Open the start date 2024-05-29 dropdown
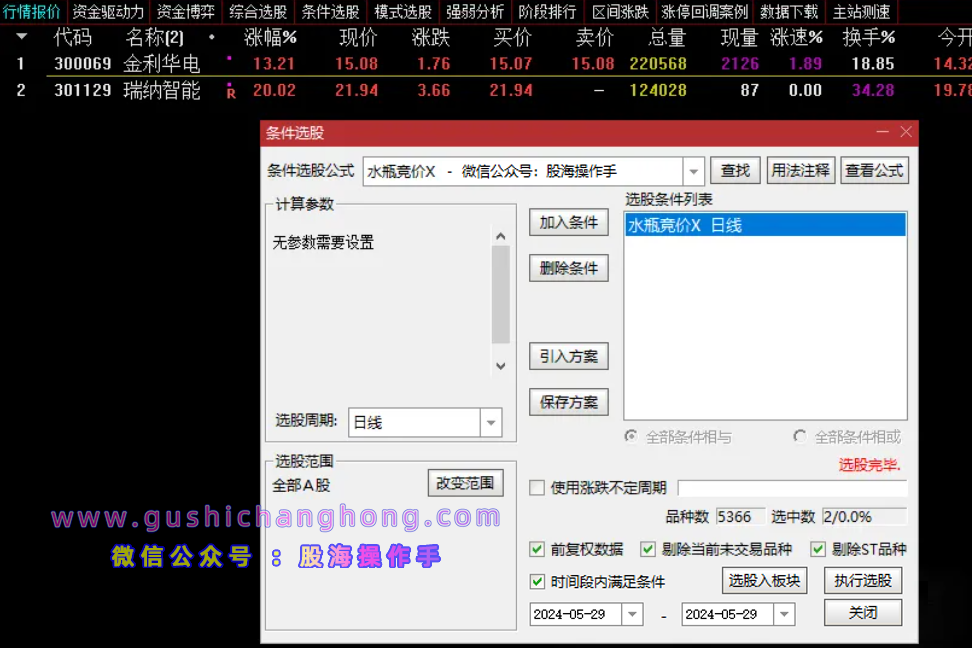The image size is (972, 648). click(x=632, y=614)
